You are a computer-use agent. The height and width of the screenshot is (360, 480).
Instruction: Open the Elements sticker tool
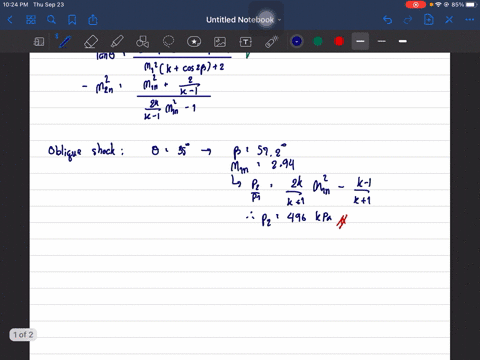[194, 42]
